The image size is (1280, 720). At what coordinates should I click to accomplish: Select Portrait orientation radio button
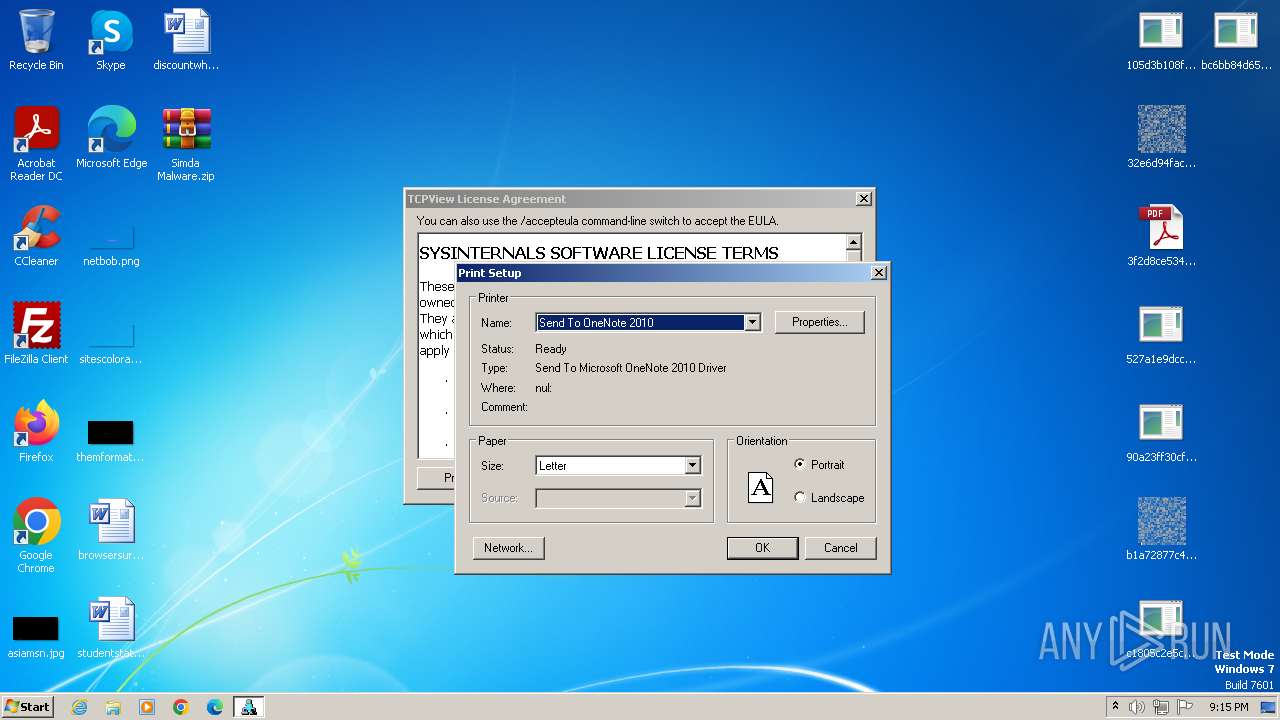point(800,464)
